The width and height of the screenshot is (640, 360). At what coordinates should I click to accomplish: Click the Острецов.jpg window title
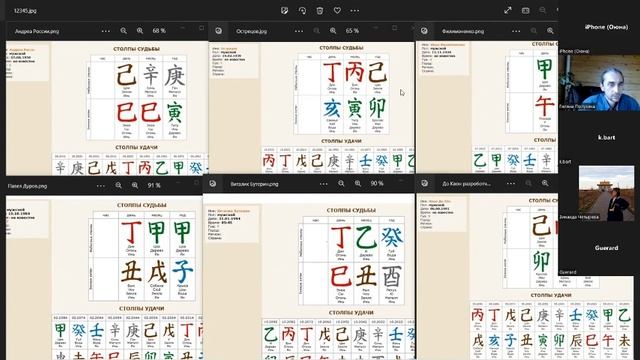[251, 31]
